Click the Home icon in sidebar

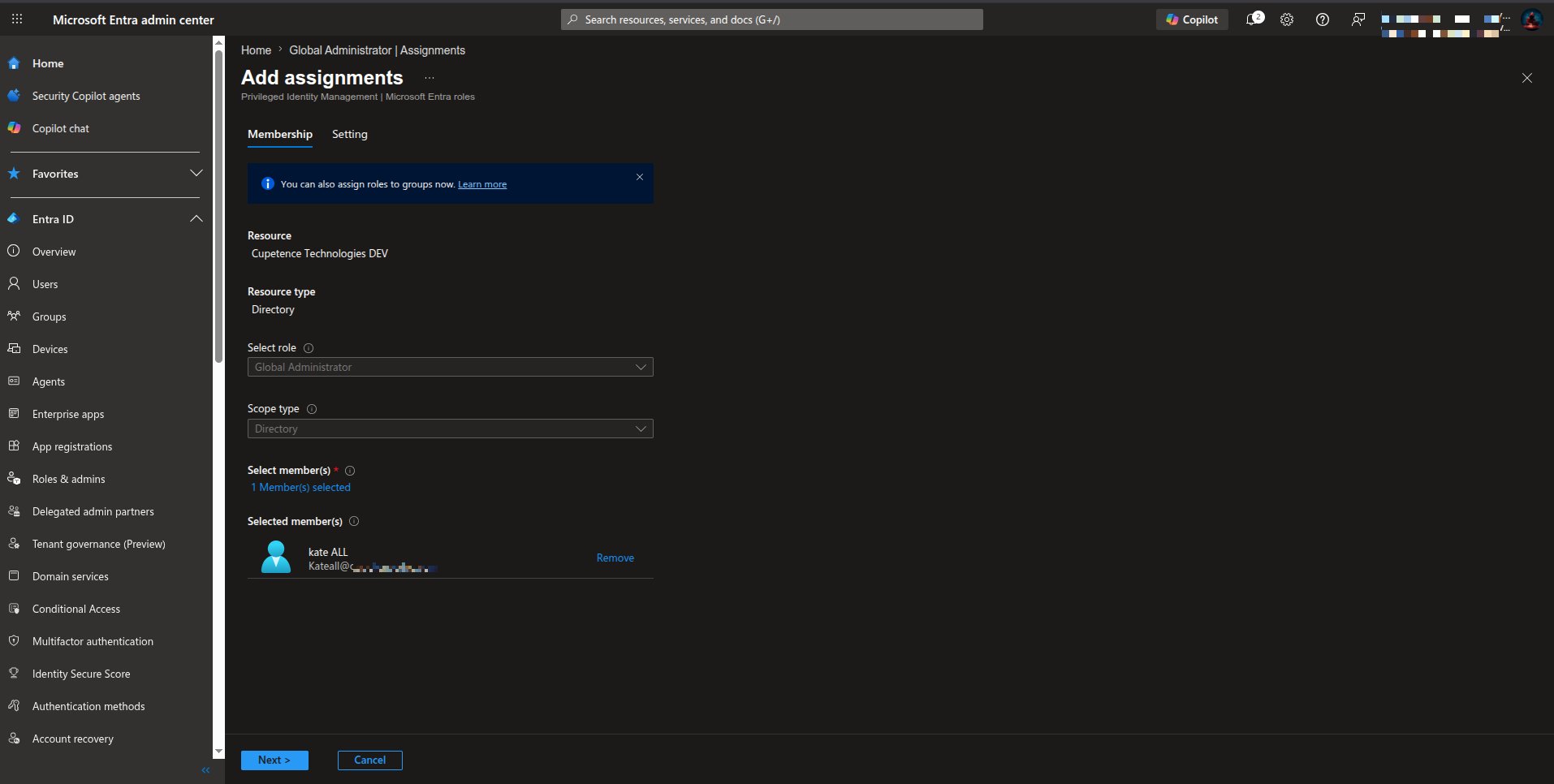tap(14, 63)
